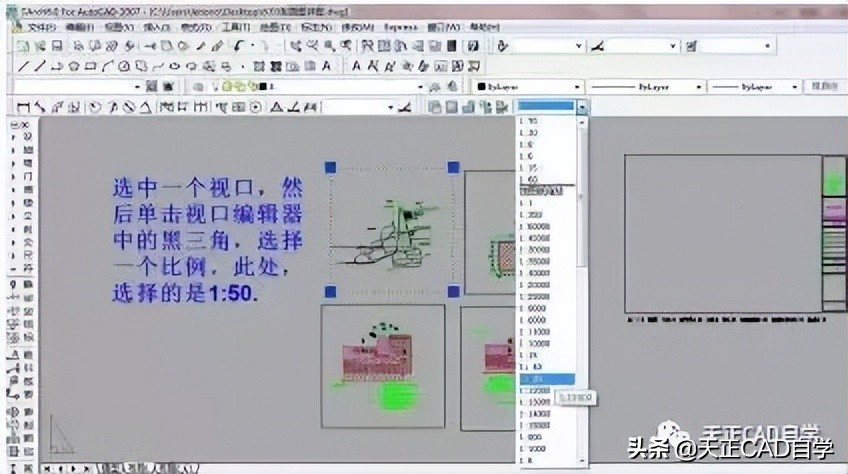Click the Plot printer icon

pyautogui.click(x=78, y=47)
